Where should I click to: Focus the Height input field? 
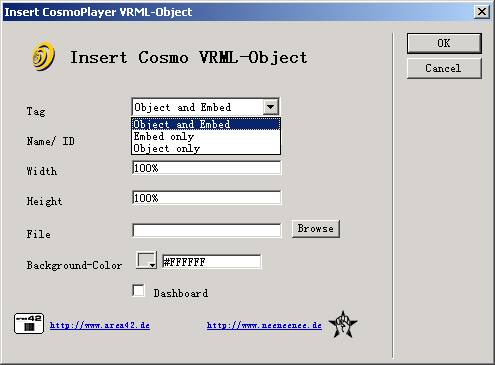[x=207, y=198]
